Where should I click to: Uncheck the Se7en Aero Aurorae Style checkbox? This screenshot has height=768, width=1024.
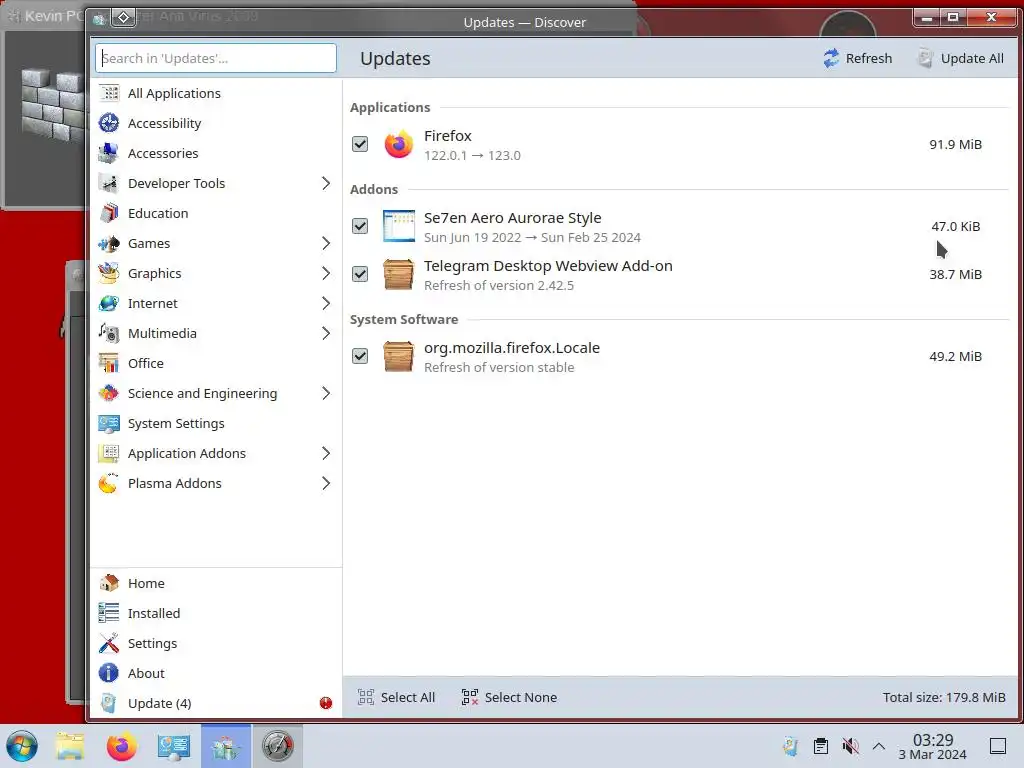pyautogui.click(x=360, y=226)
